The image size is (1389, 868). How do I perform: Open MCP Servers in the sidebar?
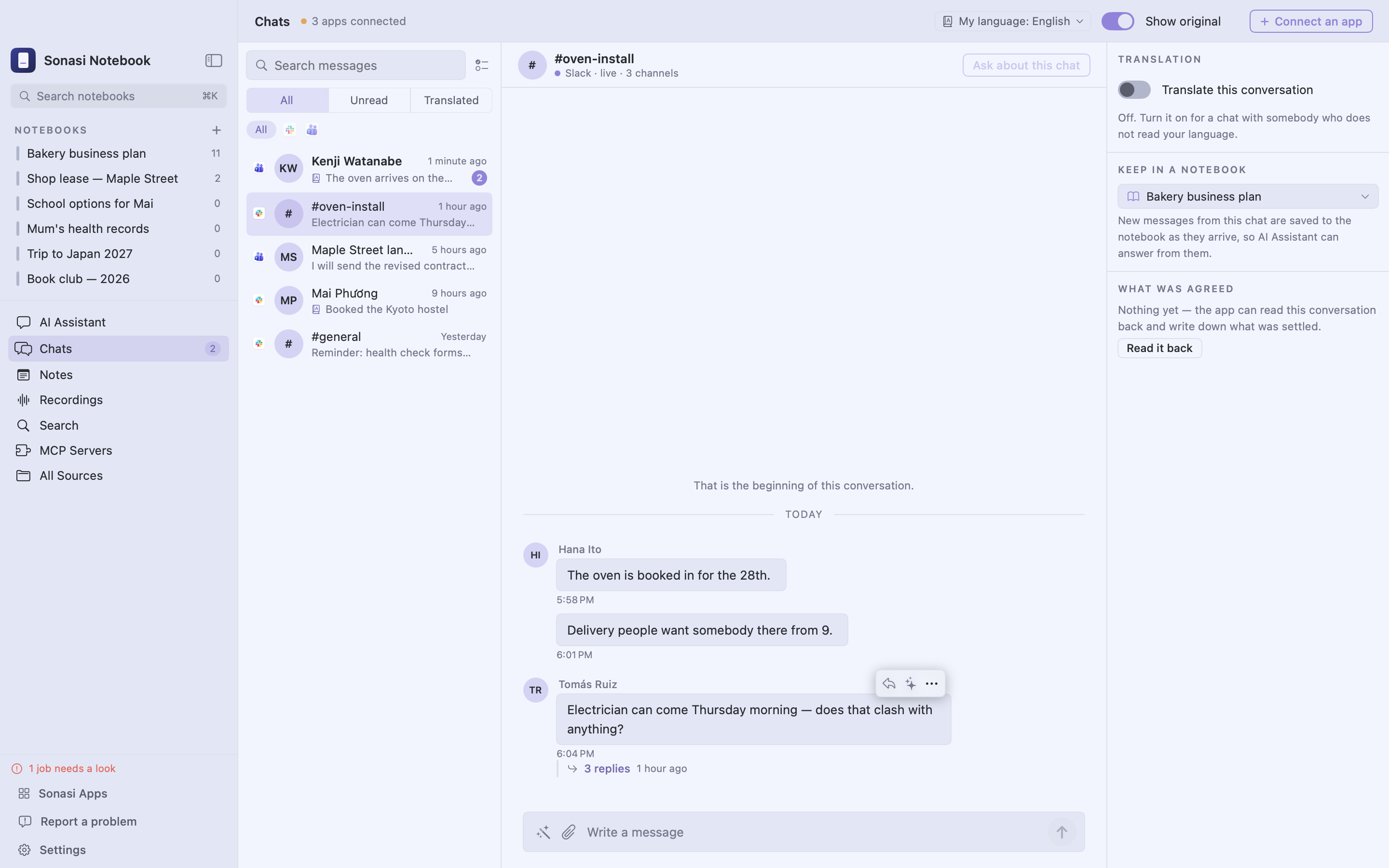(x=119, y=450)
